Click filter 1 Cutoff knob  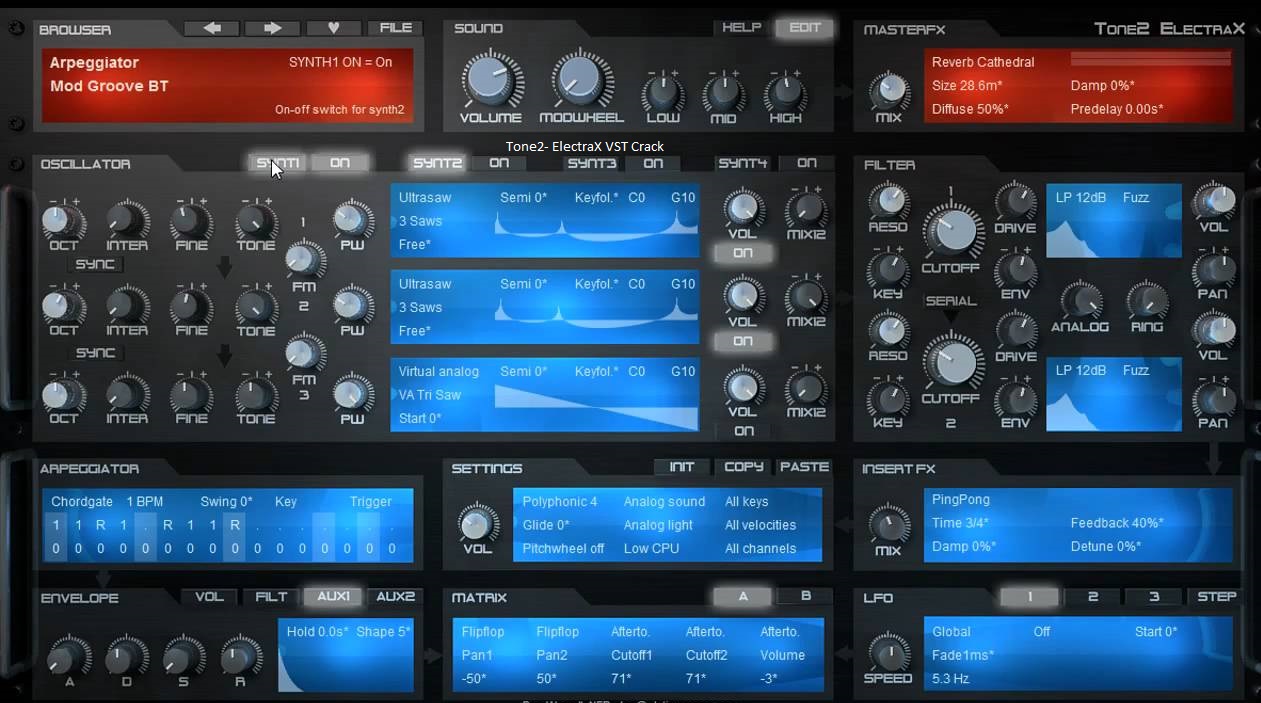(x=953, y=230)
